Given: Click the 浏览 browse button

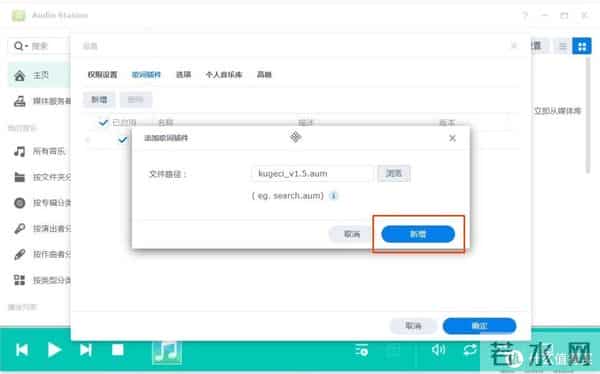Looking at the screenshot, I should click(x=394, y=174).
